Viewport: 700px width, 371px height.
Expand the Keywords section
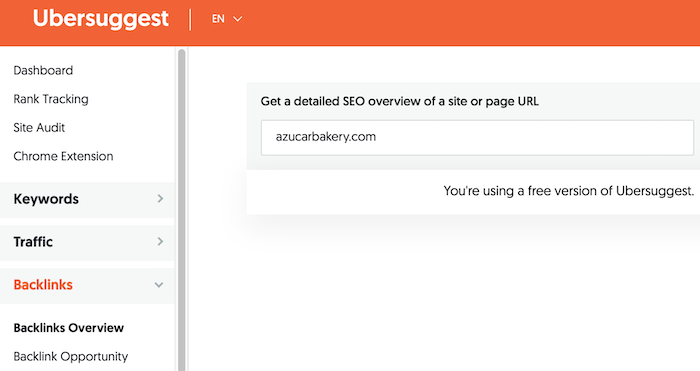click(87, 199)
